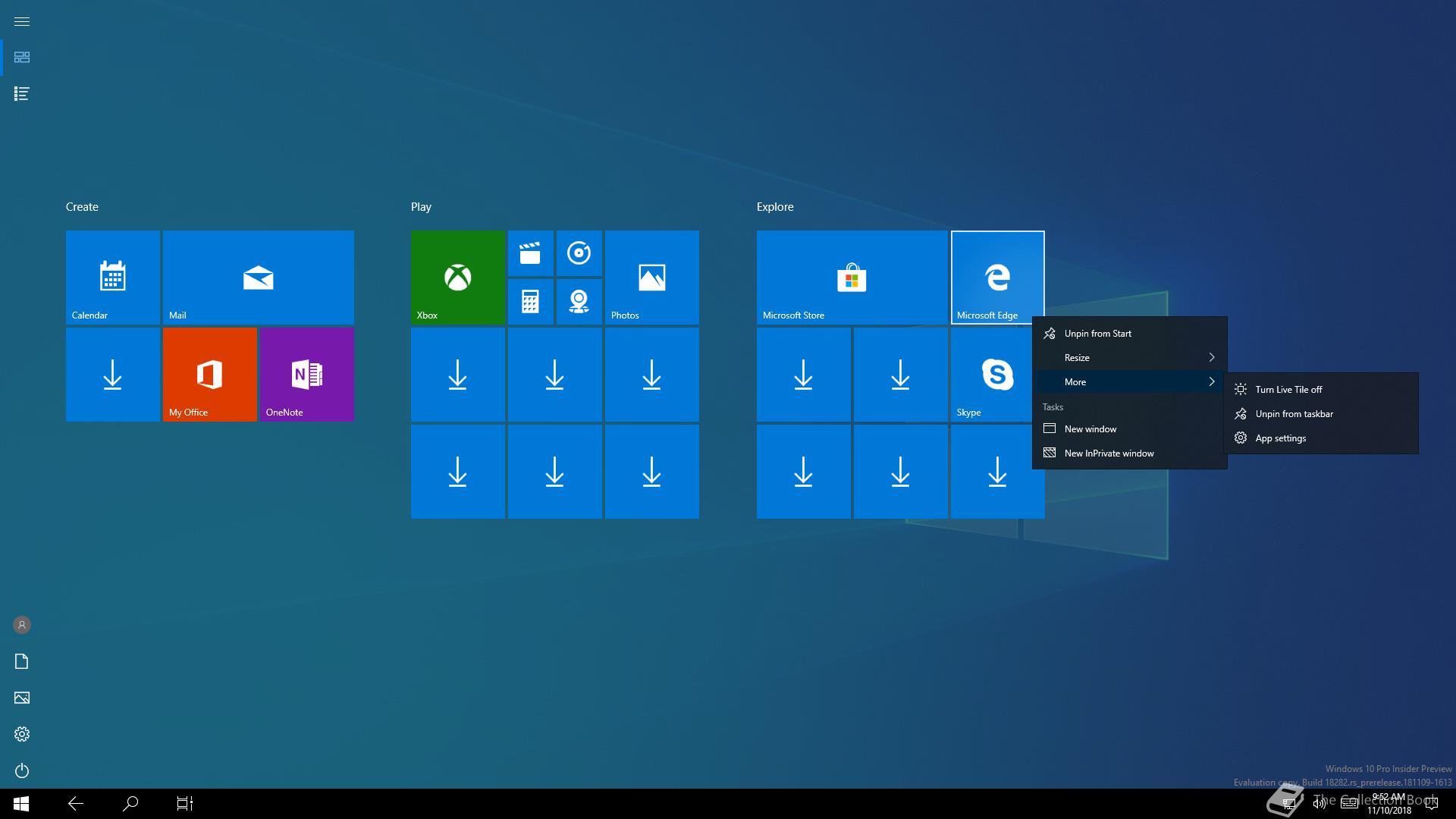
Task: Open the Calculator tile
Action: [530, 302]
